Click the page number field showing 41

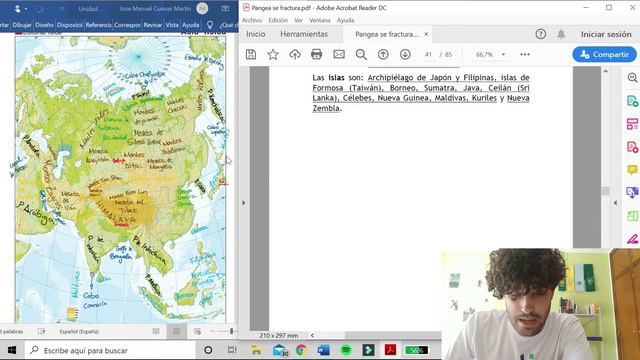(428, 54)
